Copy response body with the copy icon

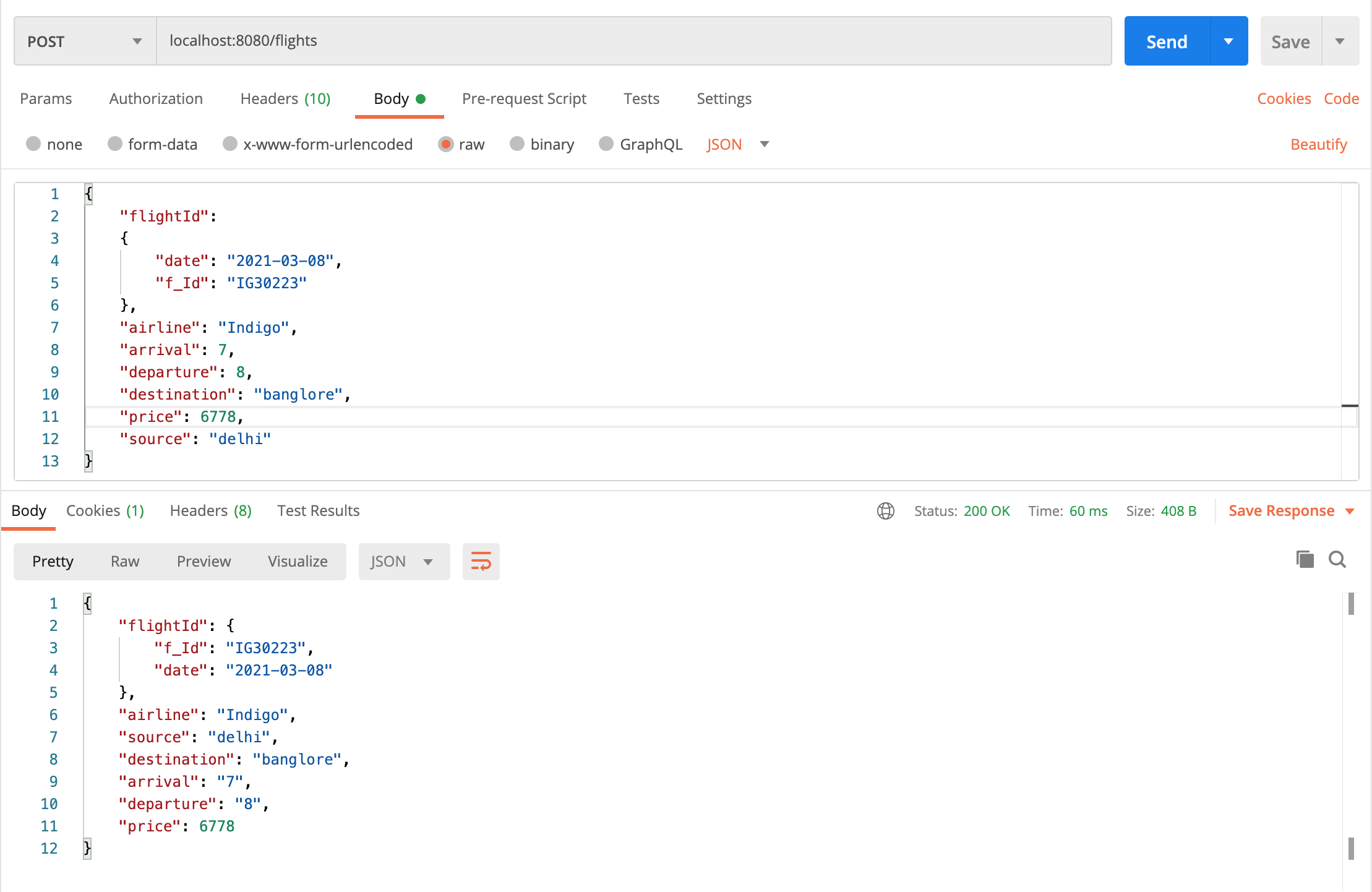(1305, 560)
